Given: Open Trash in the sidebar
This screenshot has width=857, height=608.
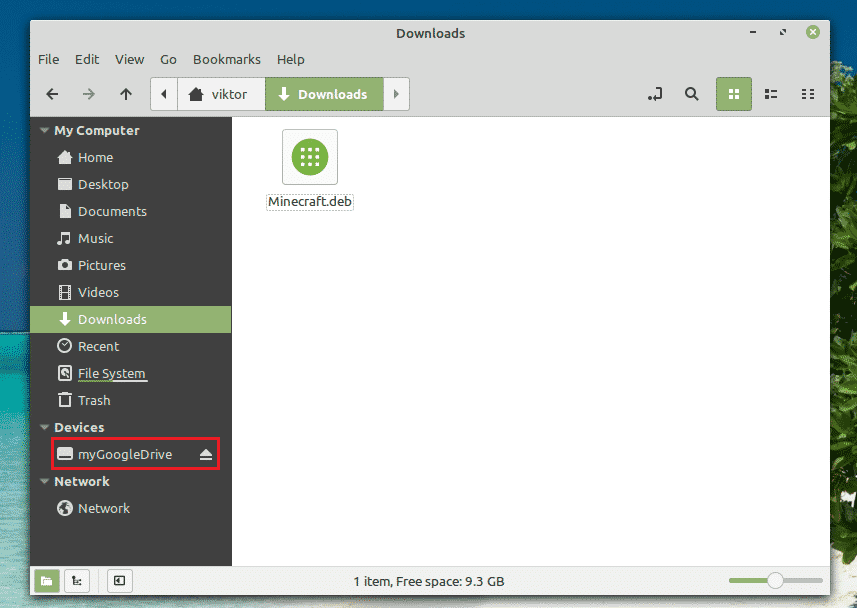Looking at the screenshot, I should [131, 400].
